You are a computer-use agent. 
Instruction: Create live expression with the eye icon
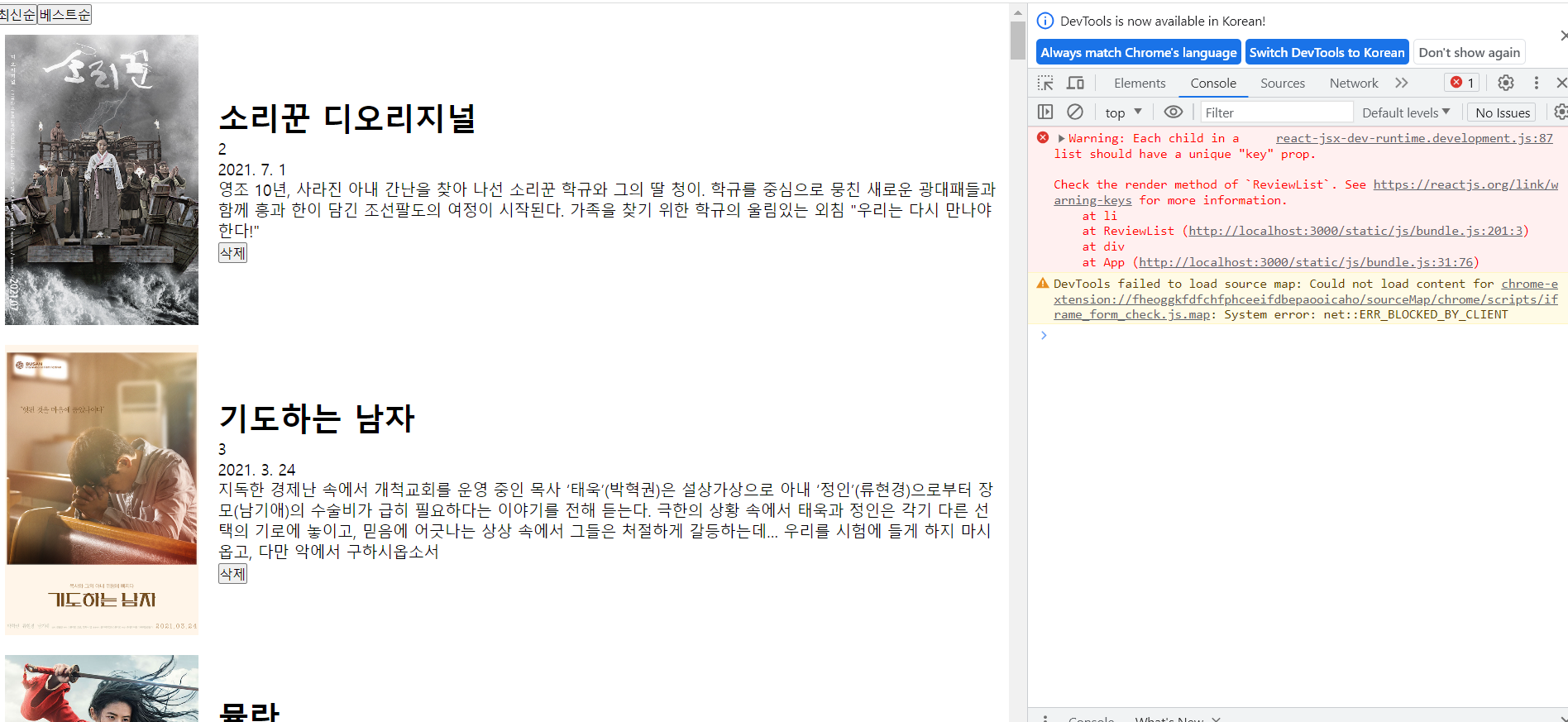(x=1174, y=112)
